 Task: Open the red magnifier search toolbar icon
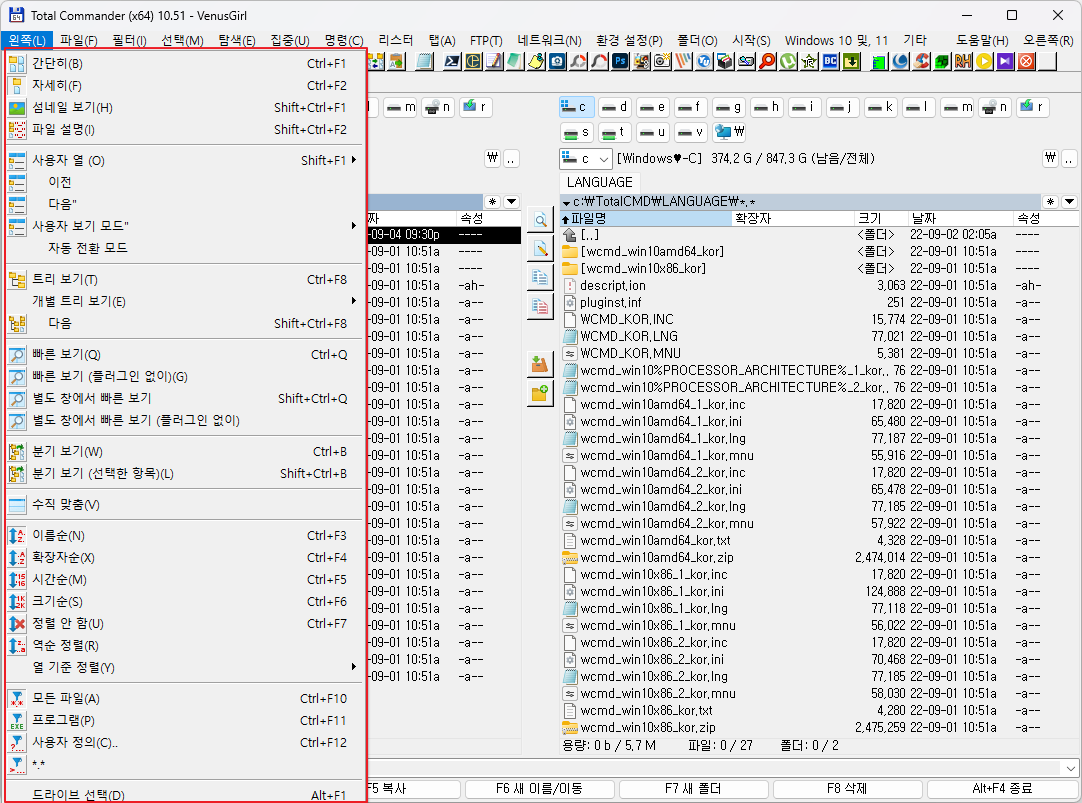coord(767,61)
